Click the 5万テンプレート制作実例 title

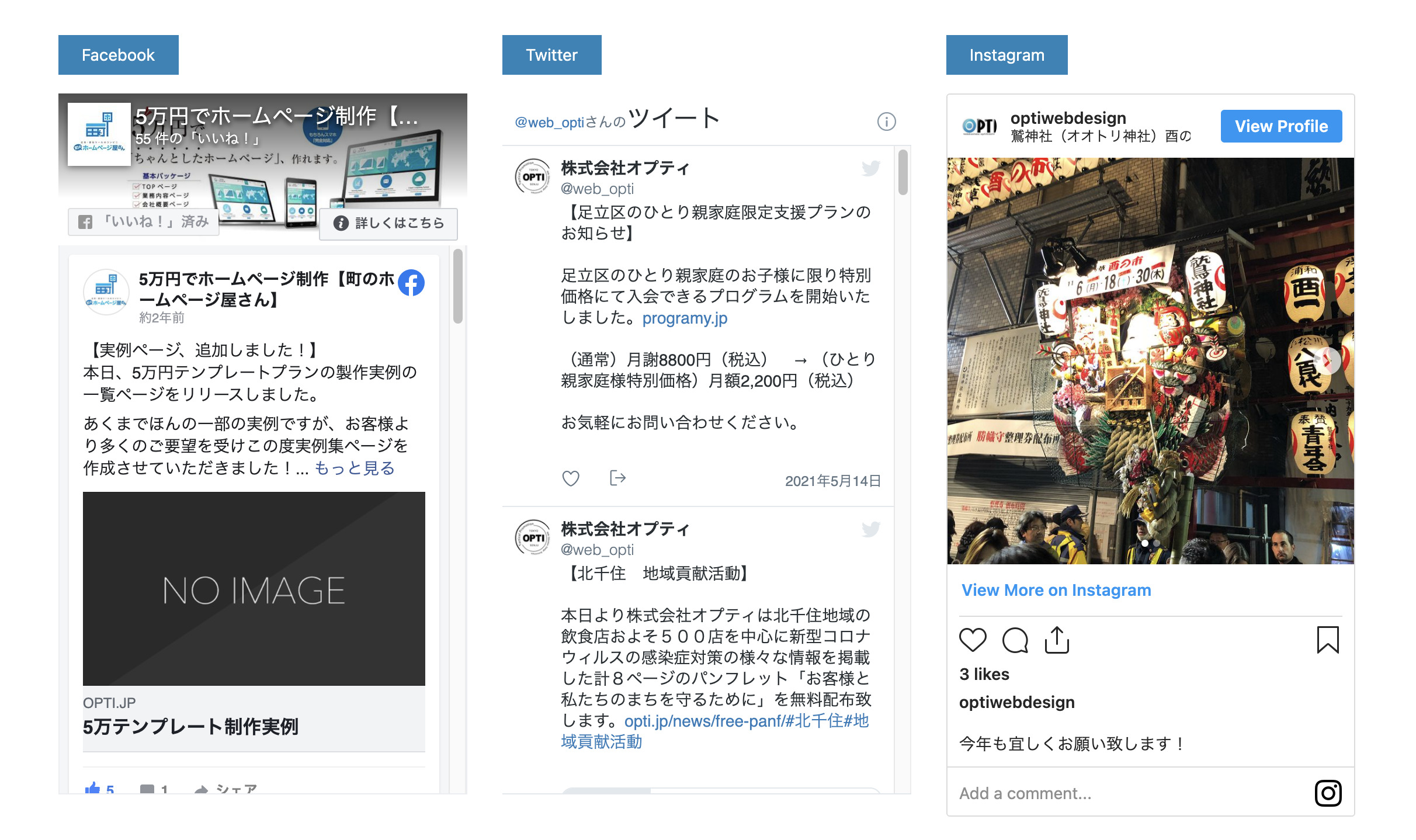tap(190, 727)
